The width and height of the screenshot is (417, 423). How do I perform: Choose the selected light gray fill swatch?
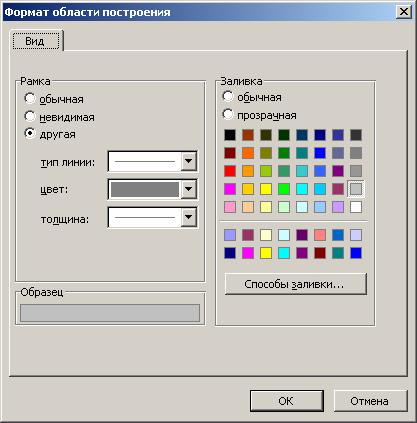pyautogui.click(x=356, y=189)
